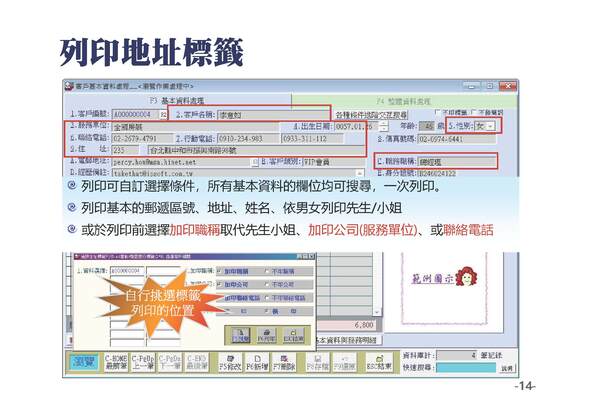The width and height of the screenshot is (590, 417).
Task: Switch to F4 整體資料處理 tab
Action: (x=404, y=101)
